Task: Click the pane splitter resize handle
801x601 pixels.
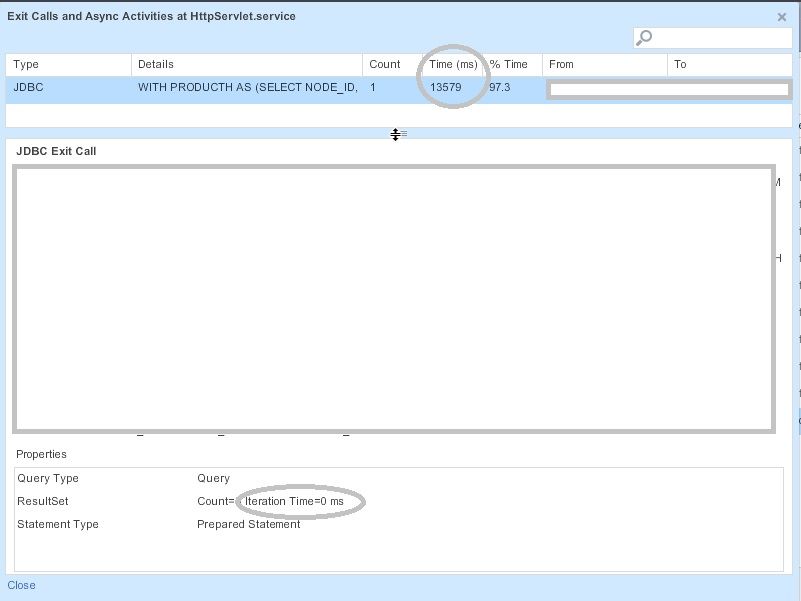Action: click(396, 134)
